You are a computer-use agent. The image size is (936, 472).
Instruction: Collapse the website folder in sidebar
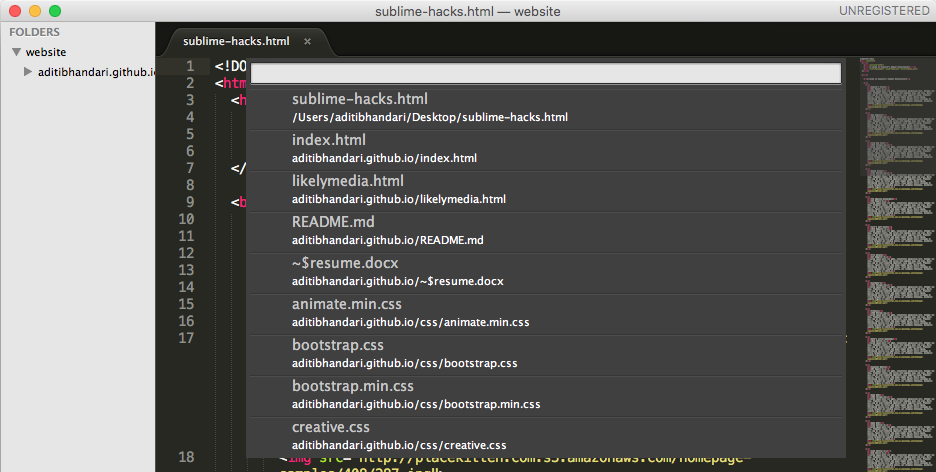click(x=16, y=52)
